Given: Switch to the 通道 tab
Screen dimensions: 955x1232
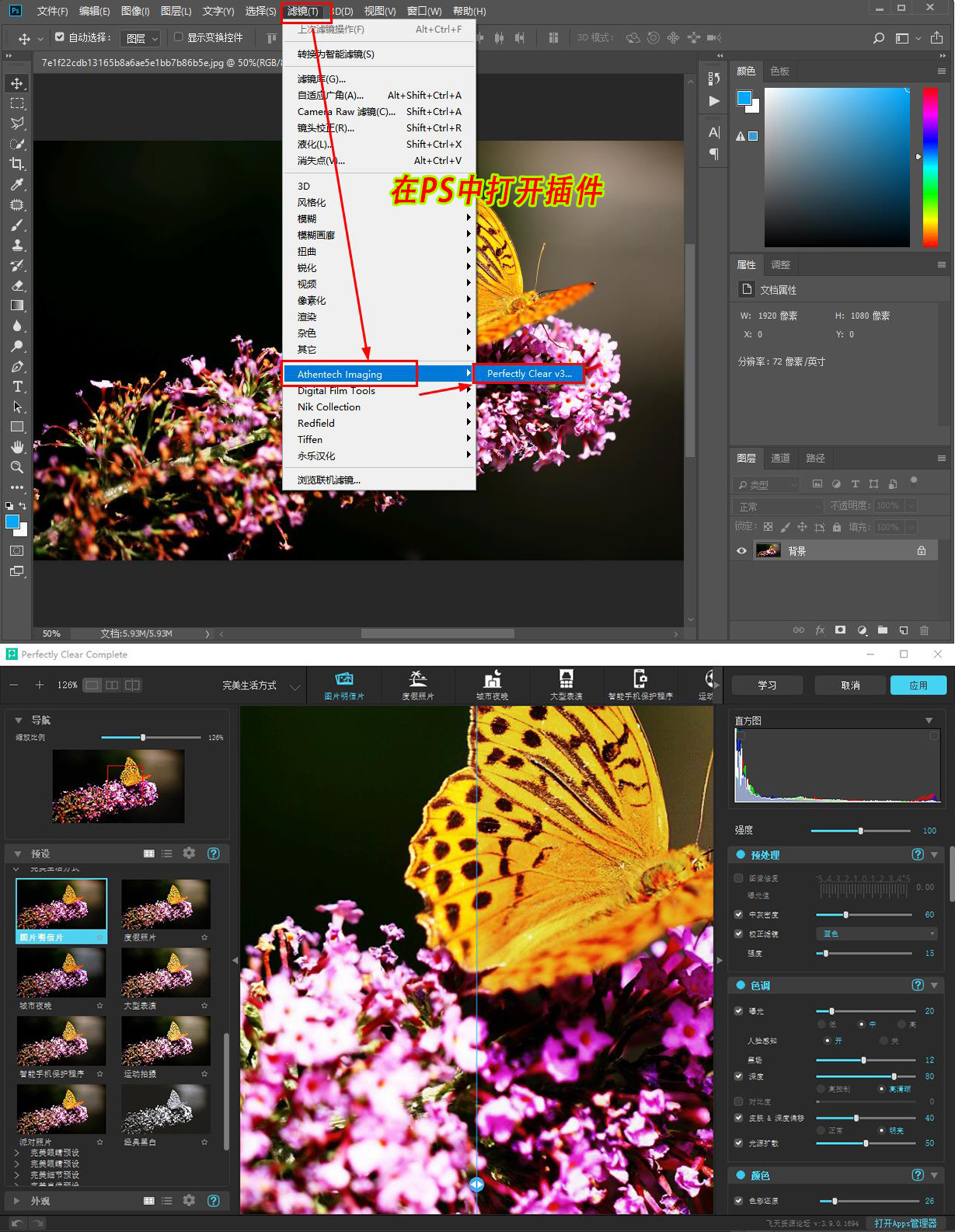Looking at the screenshot, I should [780, 458].
